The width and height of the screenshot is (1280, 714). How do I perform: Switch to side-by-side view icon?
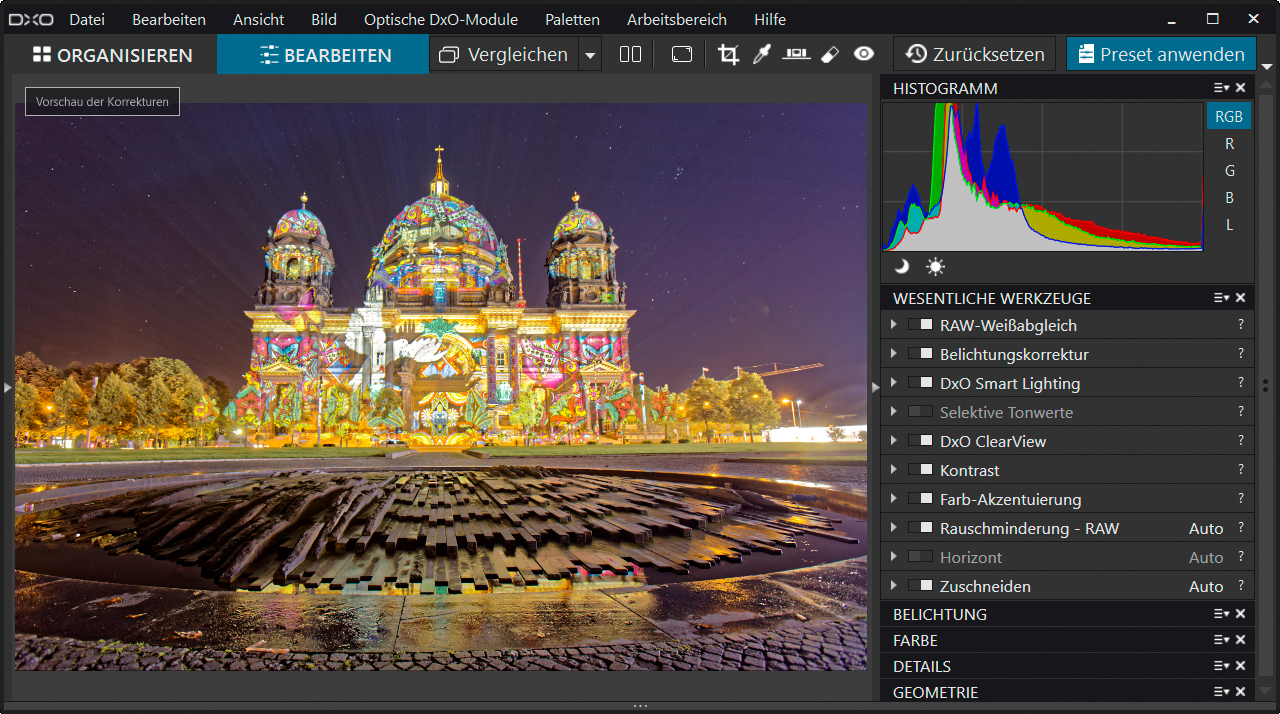click(x=630, y=55)
